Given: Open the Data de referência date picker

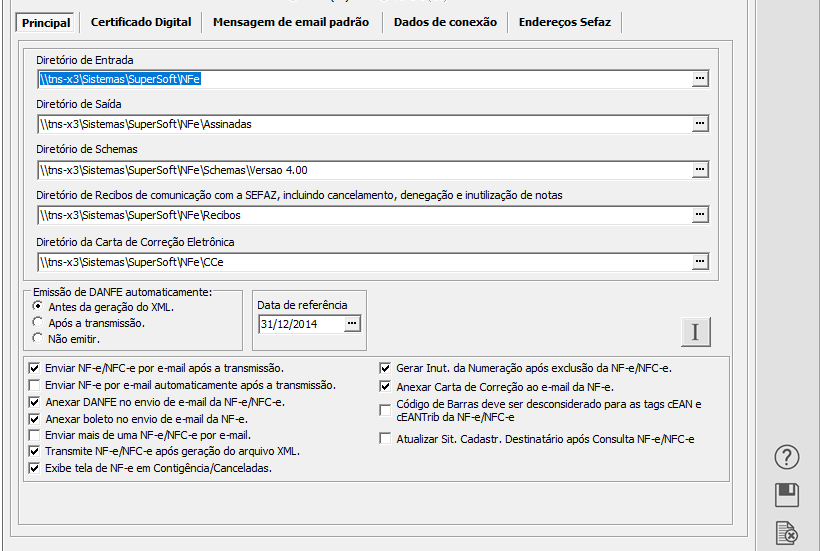Looking at the screenshot, I should (351, 324).
